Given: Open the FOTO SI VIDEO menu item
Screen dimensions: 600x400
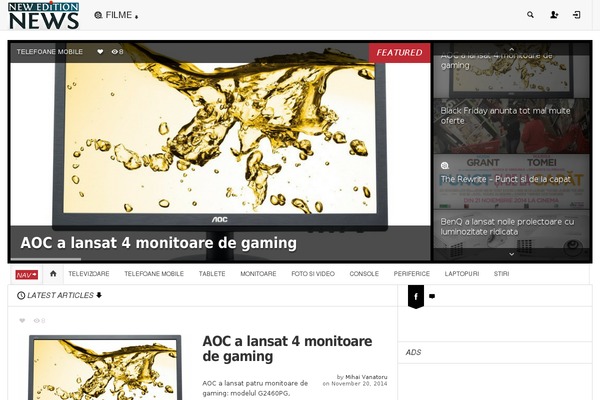Looking at the screenshot, I should (313, 274).
